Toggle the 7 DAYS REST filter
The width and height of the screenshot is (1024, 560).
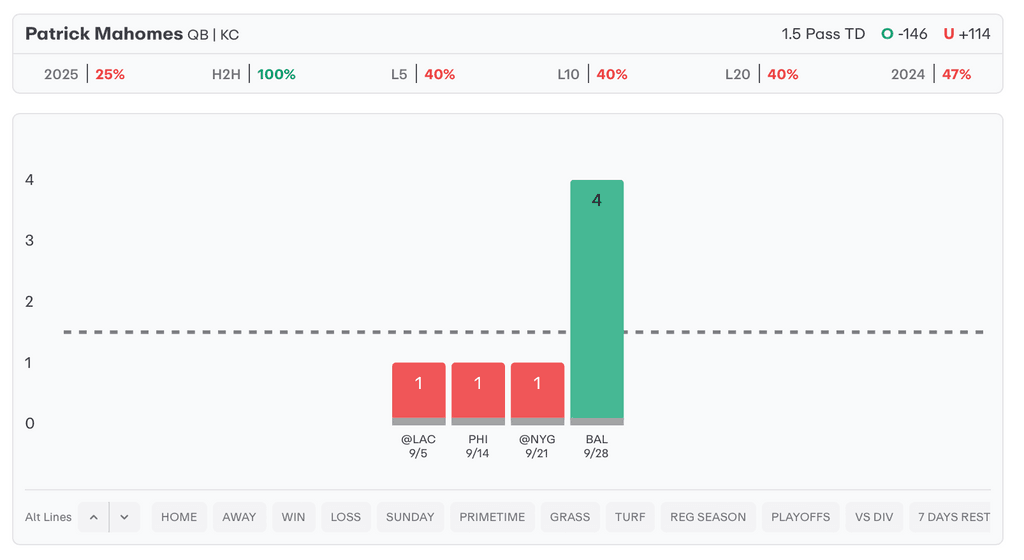click(952, 517)
